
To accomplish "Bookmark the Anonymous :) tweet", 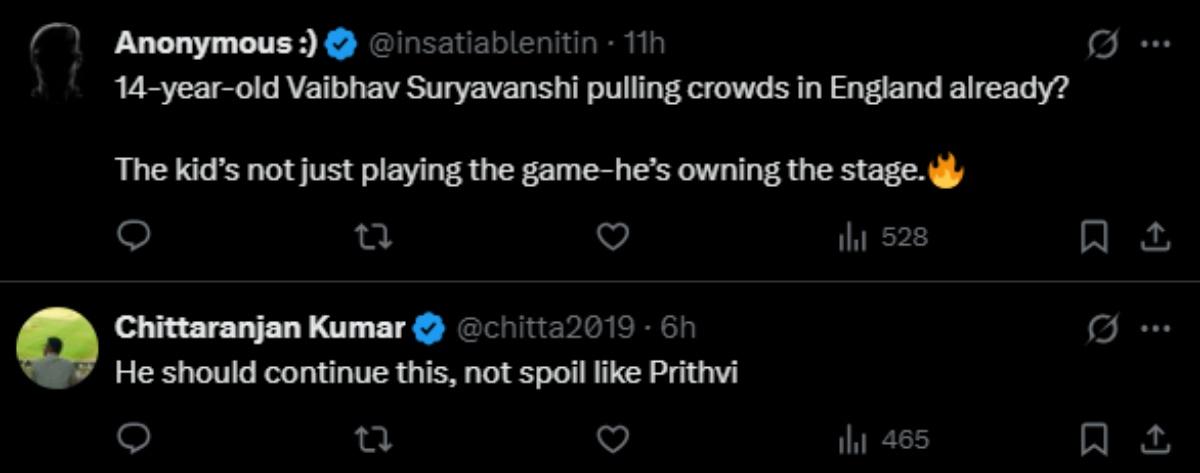I will (x=1095, y=236).
